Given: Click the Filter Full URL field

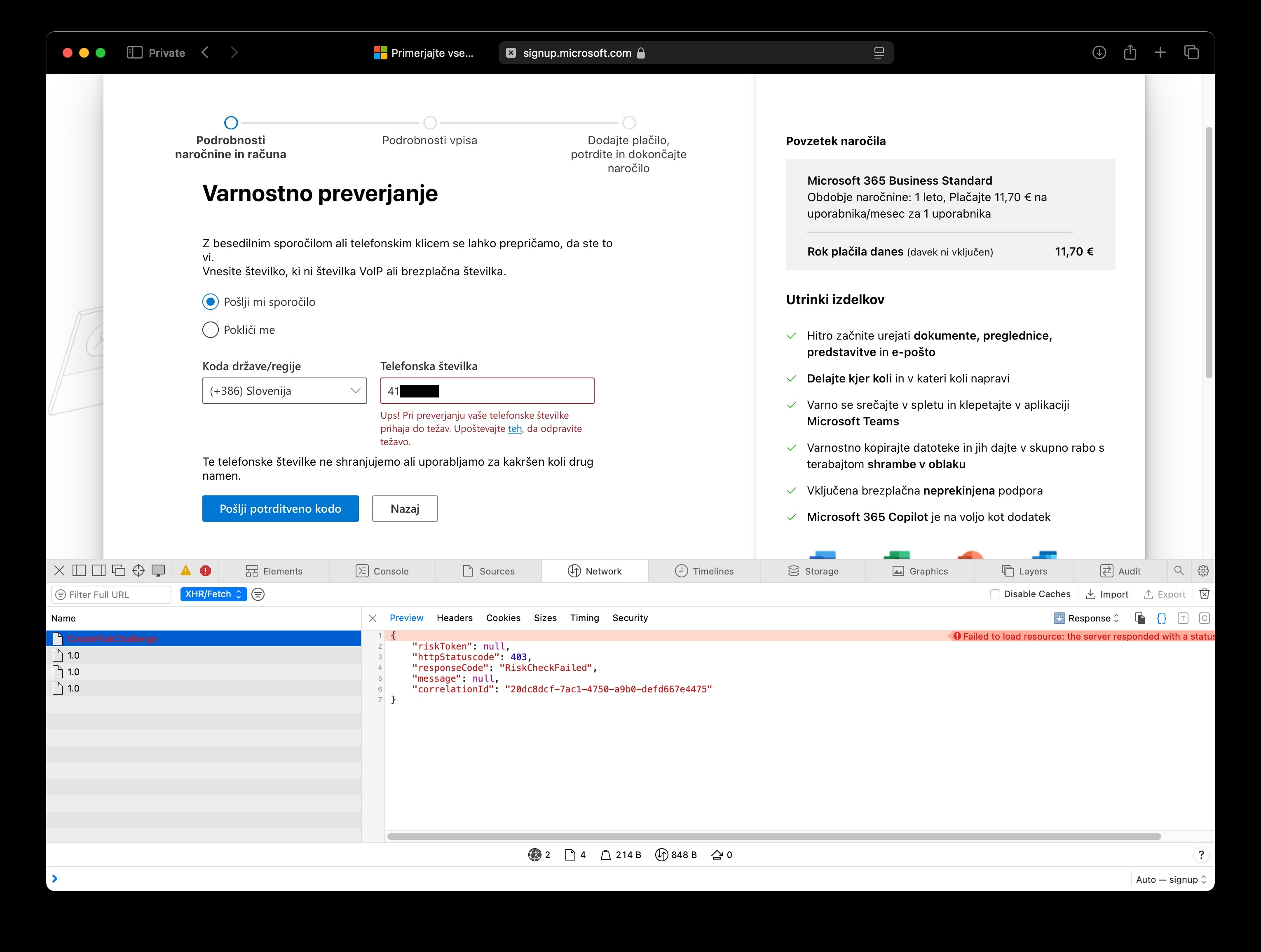Looking at the screenshot, I should (x=111, y=595).
